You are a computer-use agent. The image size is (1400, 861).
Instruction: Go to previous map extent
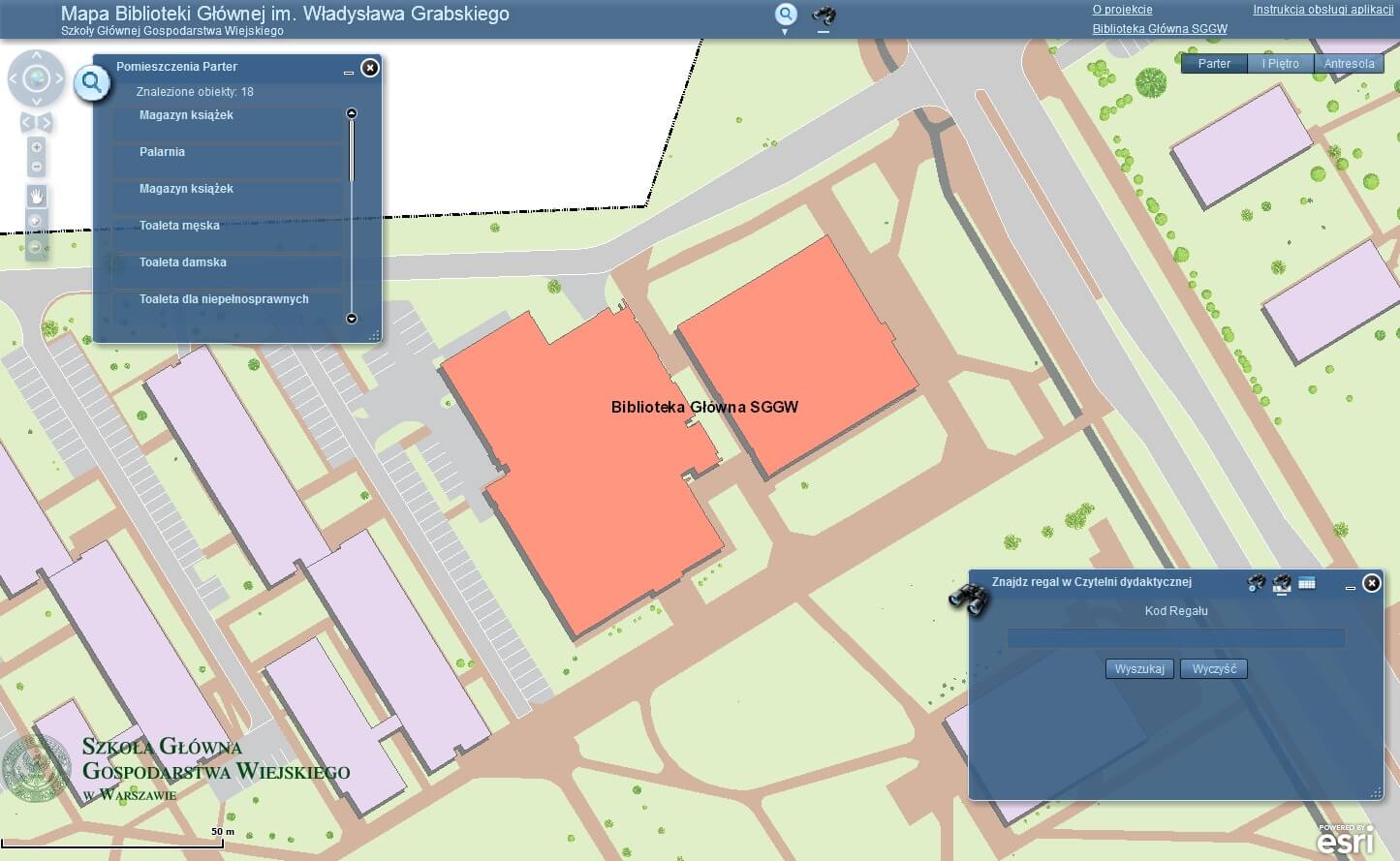(28, 123)
